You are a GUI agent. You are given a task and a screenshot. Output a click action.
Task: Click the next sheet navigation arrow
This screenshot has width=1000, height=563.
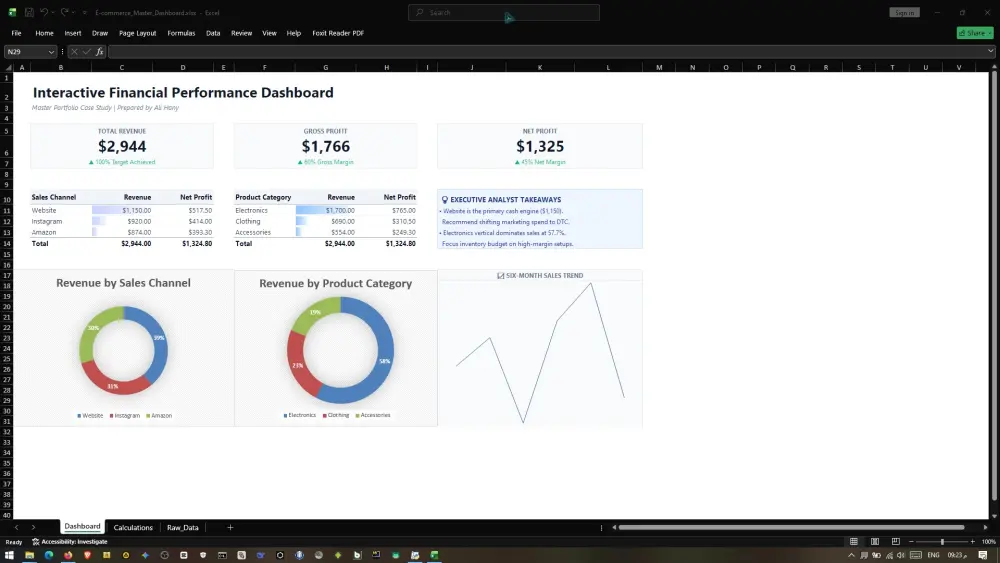[x=33, y=527]
